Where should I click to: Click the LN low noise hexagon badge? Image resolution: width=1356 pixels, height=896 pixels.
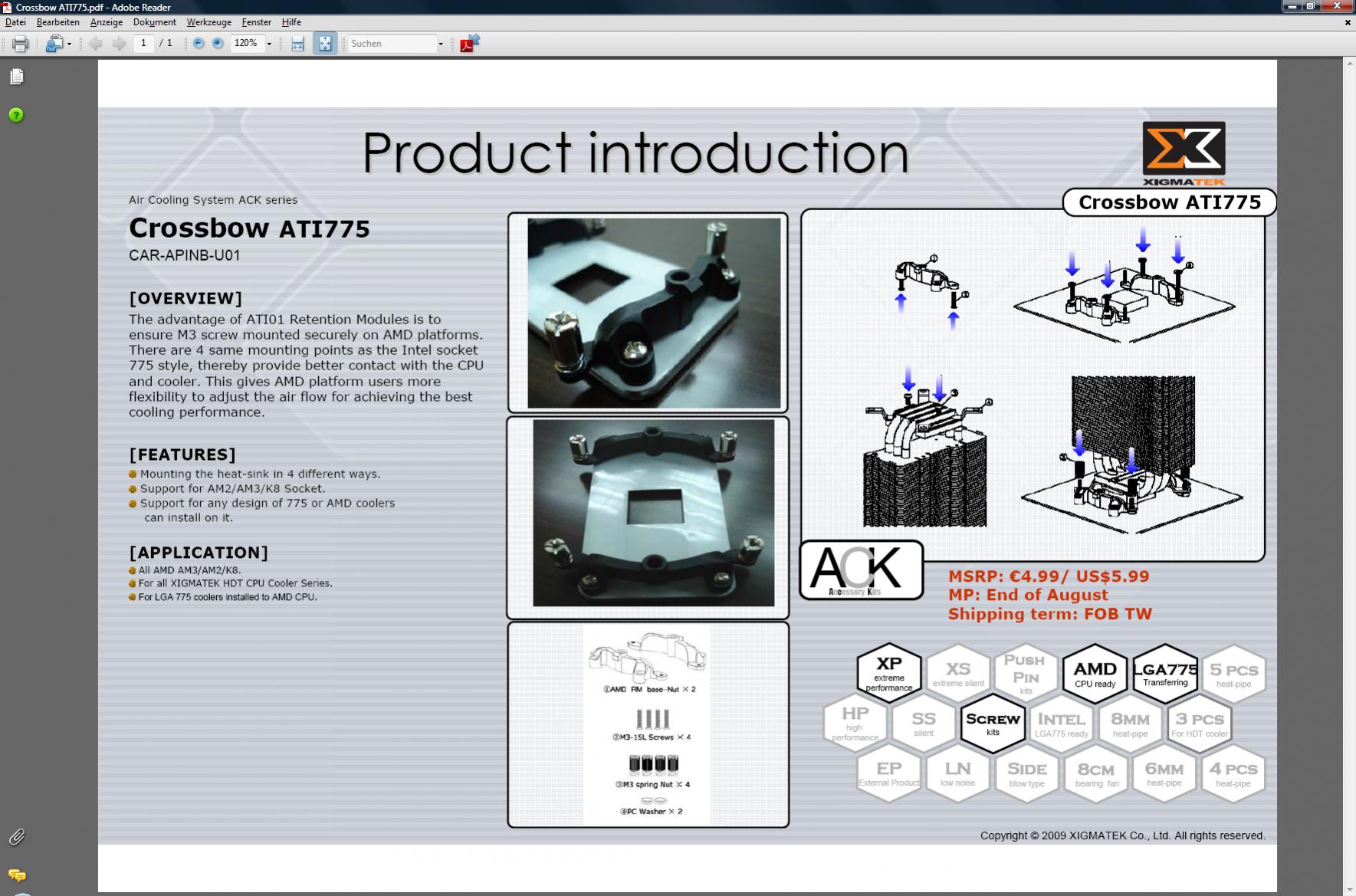click(958, 773)
